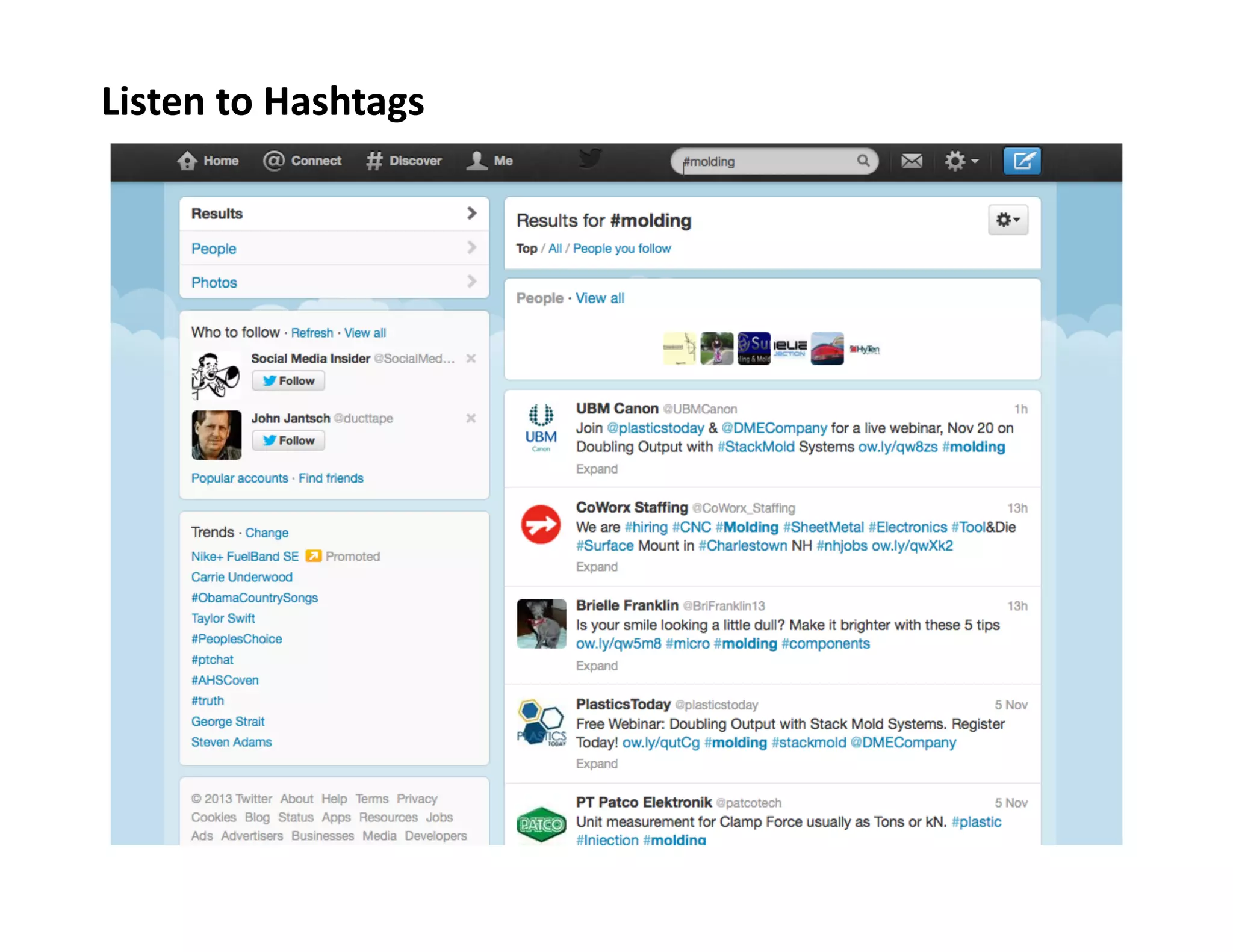Open Steven Adams trend
1233x952 pixels.
(231, 742)
